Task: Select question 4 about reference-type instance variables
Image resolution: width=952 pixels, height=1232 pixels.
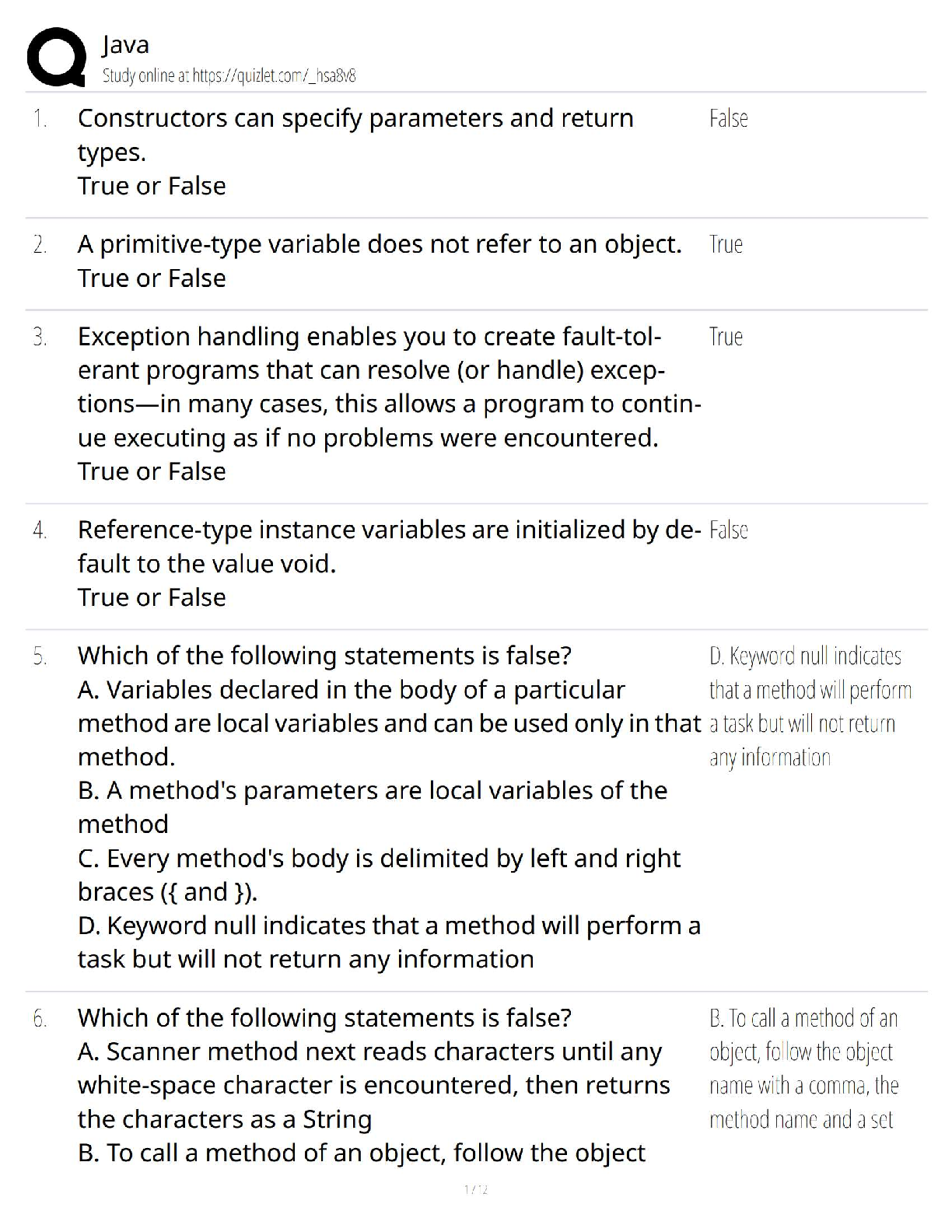Action: [389, 562]
